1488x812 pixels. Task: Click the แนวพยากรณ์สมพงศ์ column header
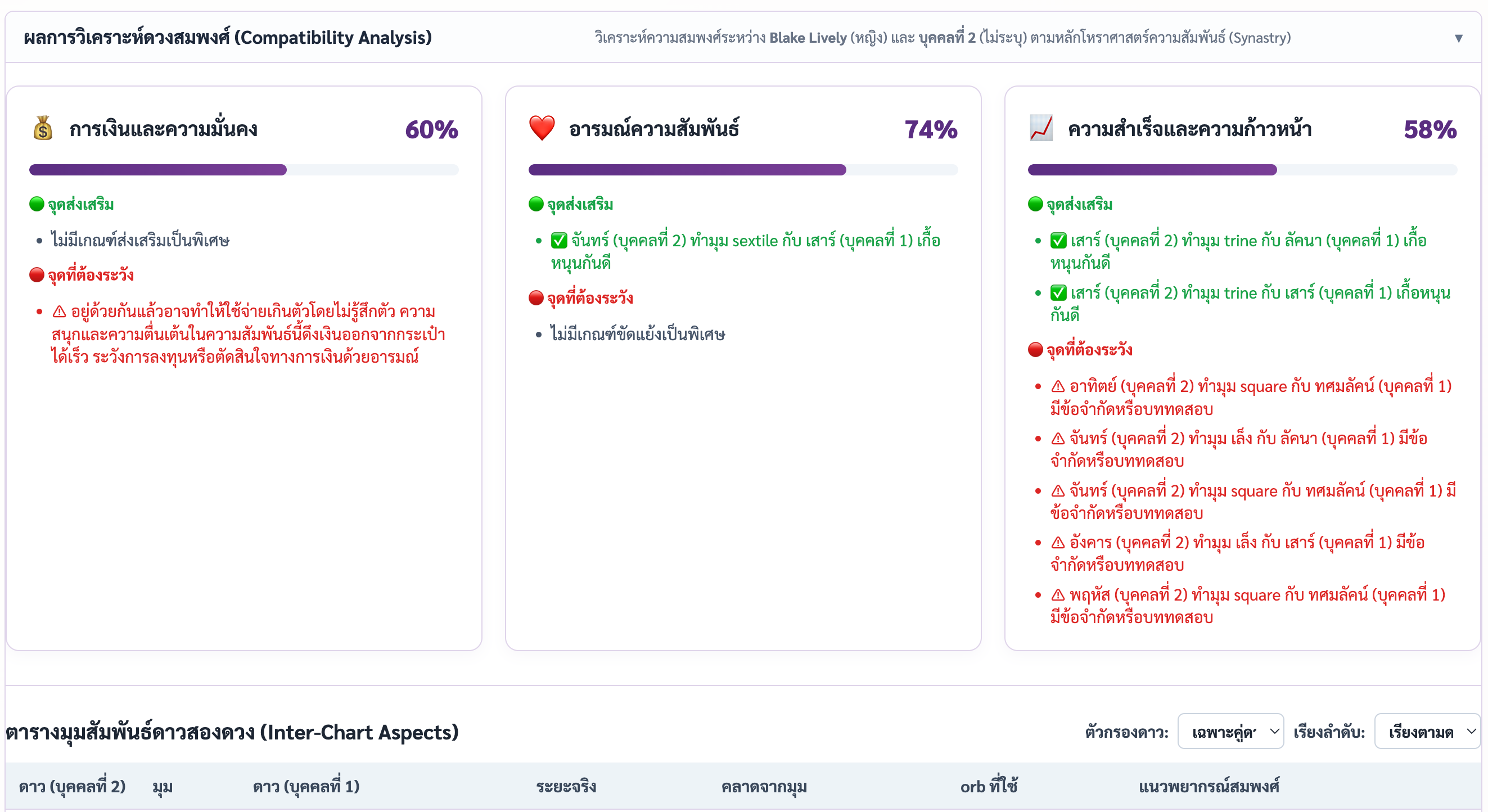pos(1209,786)
